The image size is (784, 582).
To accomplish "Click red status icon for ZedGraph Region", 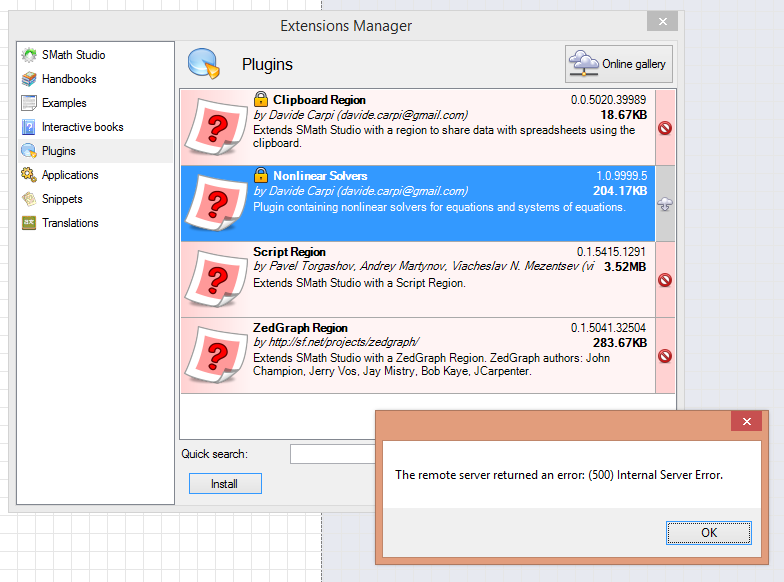I will point(665,356).
